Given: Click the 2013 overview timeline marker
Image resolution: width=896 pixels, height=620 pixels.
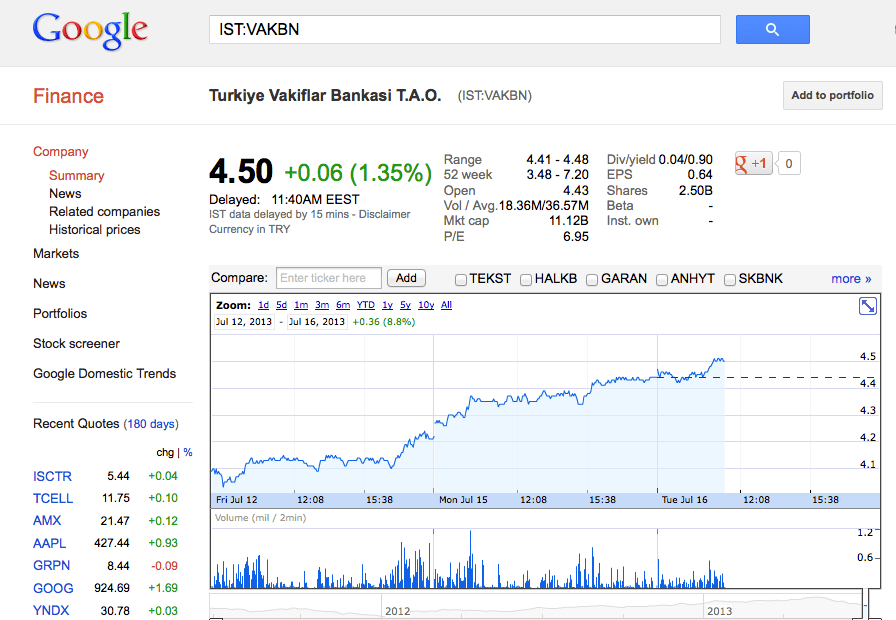Looking at the screenshot, I should coord(719,611).
